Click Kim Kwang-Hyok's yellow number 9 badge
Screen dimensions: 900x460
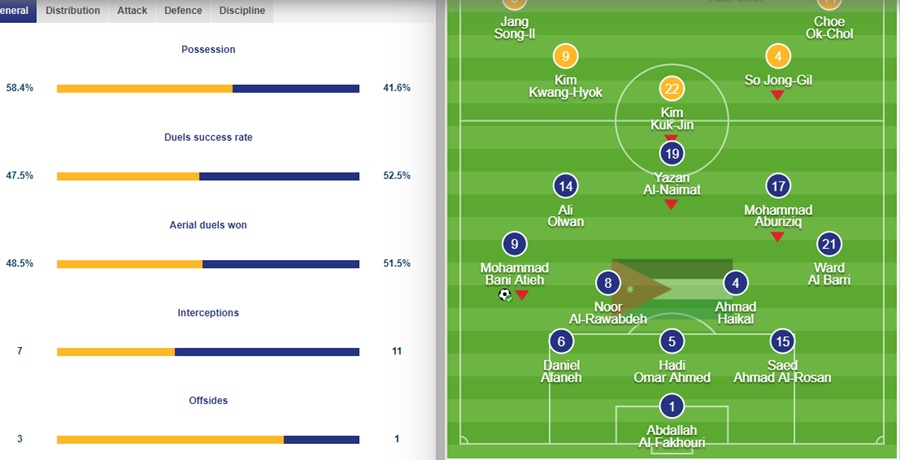[x=565, y=57]
